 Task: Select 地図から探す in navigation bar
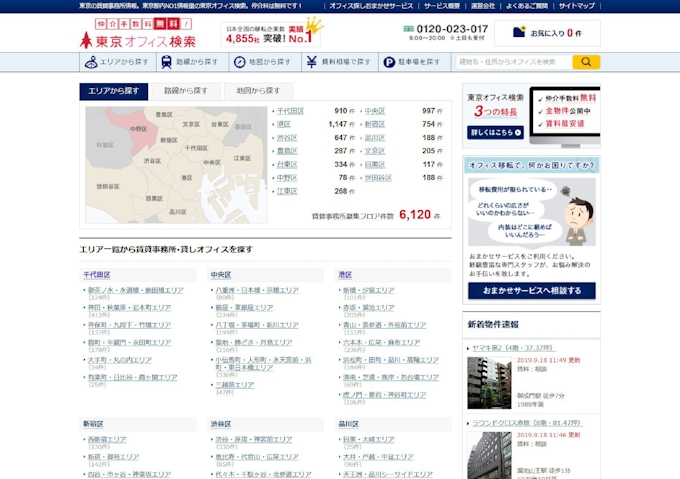pos(262,62)
